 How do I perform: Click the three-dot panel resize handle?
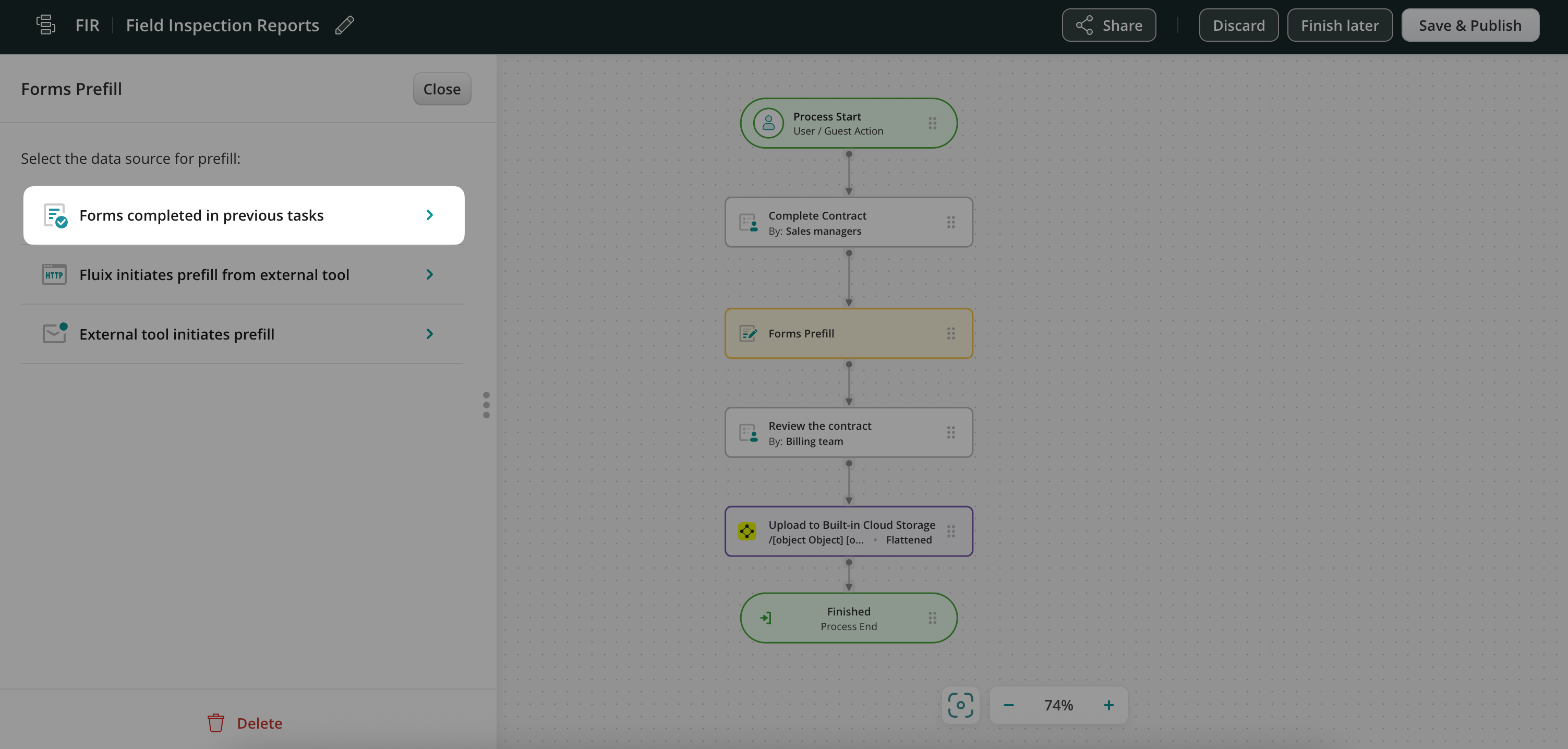pyautogui.click(x=486, y=405)
